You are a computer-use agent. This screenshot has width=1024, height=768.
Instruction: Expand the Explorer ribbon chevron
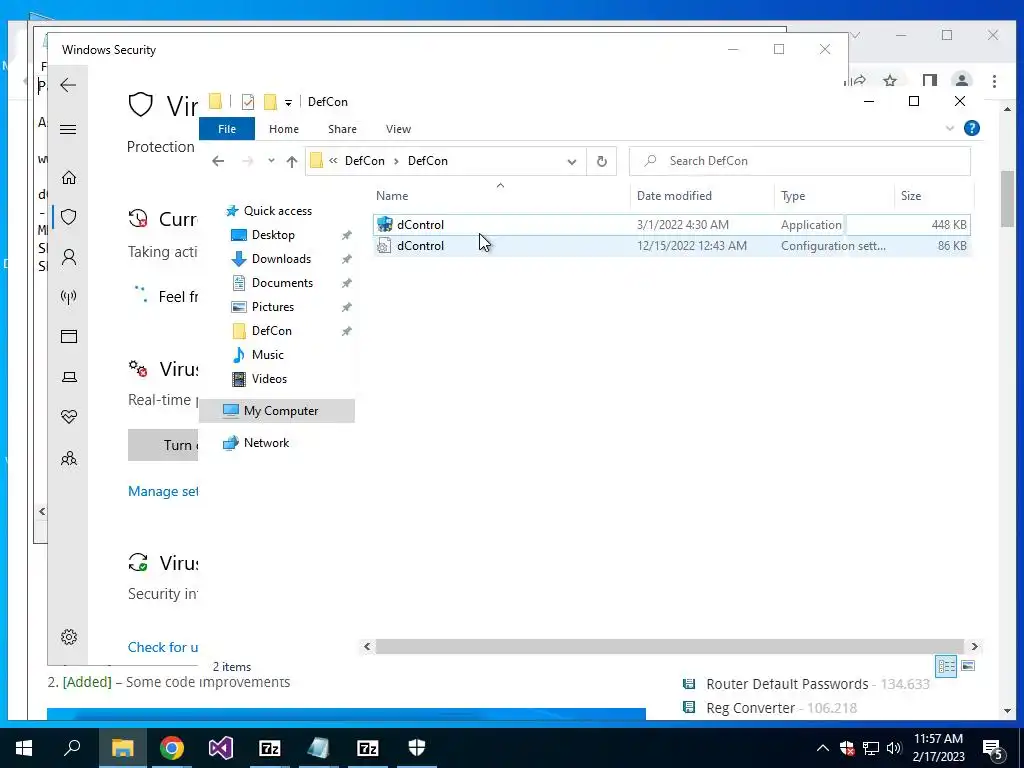tap(950, 129)
